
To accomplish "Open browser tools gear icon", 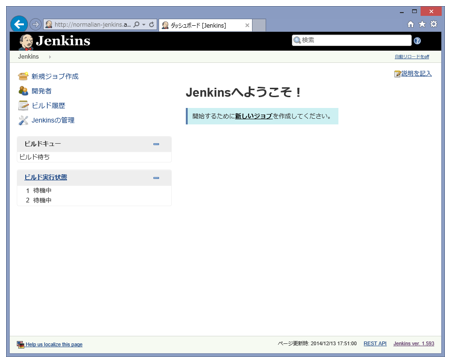I will (433, 24).
